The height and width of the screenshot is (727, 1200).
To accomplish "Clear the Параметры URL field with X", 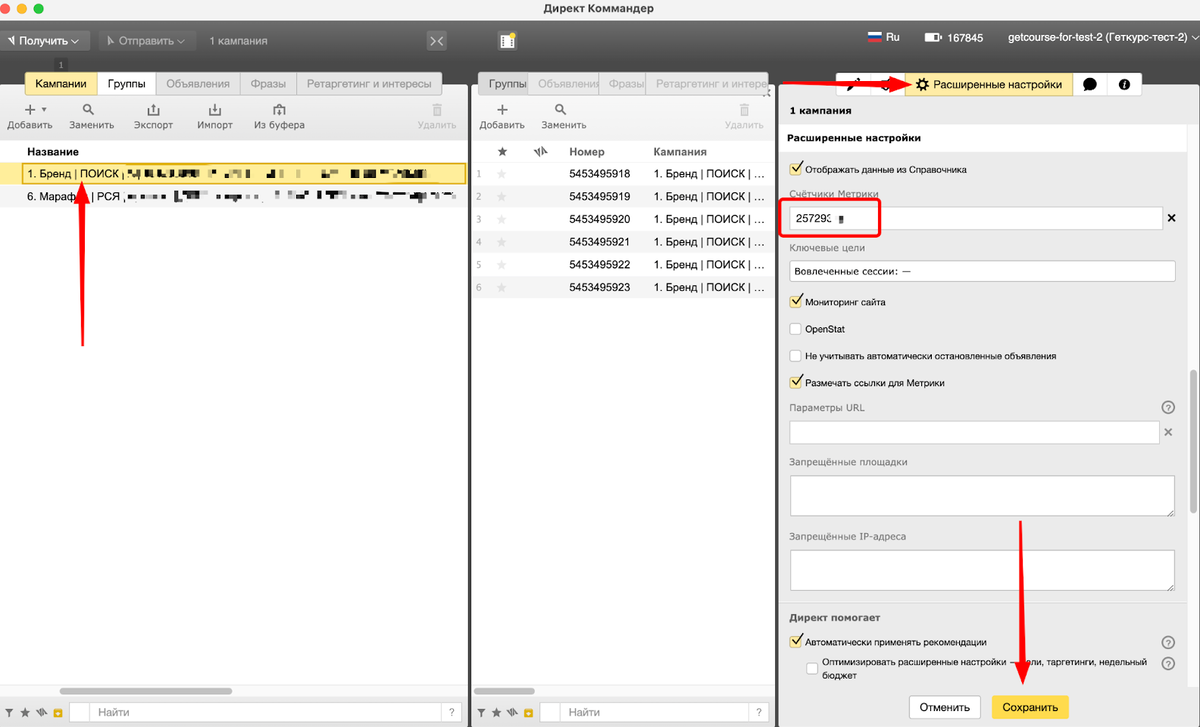I will pos(1167,432).
